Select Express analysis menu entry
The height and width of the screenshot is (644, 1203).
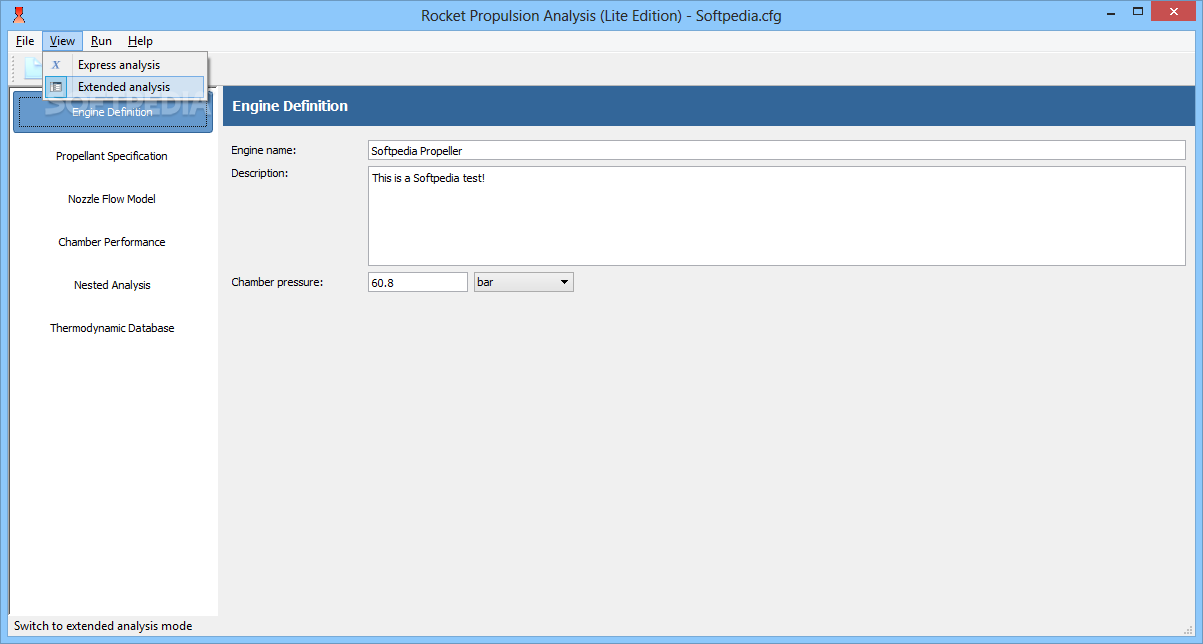125,65
